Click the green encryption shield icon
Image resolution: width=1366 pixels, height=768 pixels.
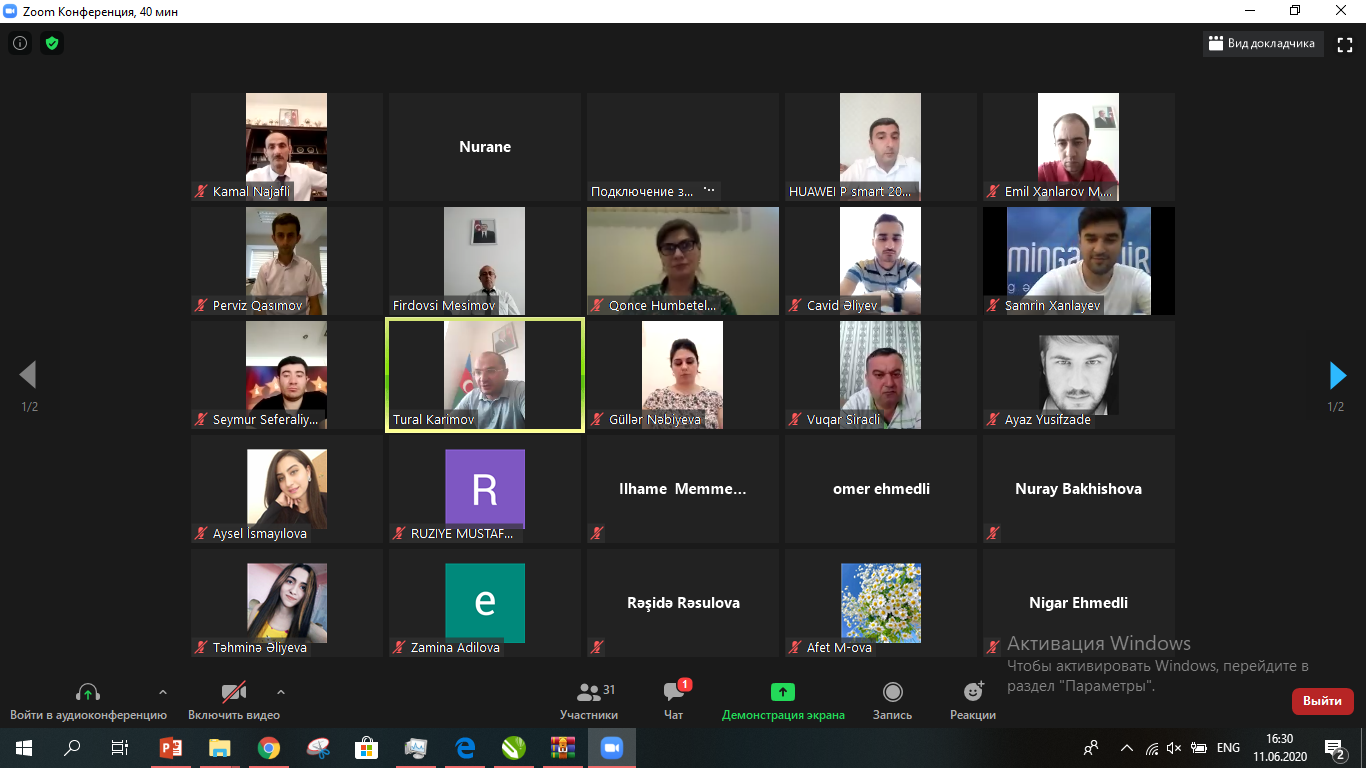tap(51, 44)
